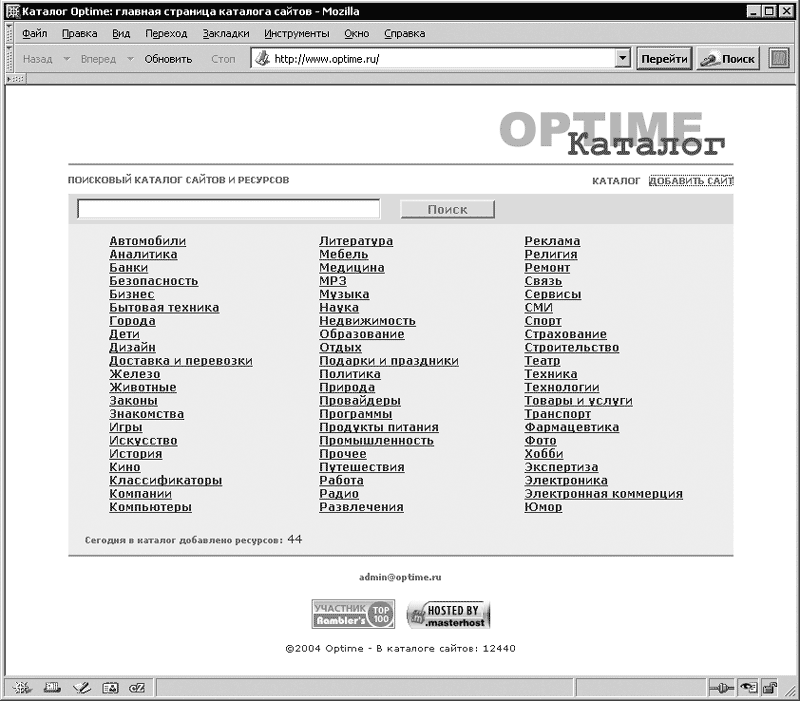Image resolution: width=800 pixels, height=701 pixels.
Task: Open the Хобби category link
Action: [543, 454]
